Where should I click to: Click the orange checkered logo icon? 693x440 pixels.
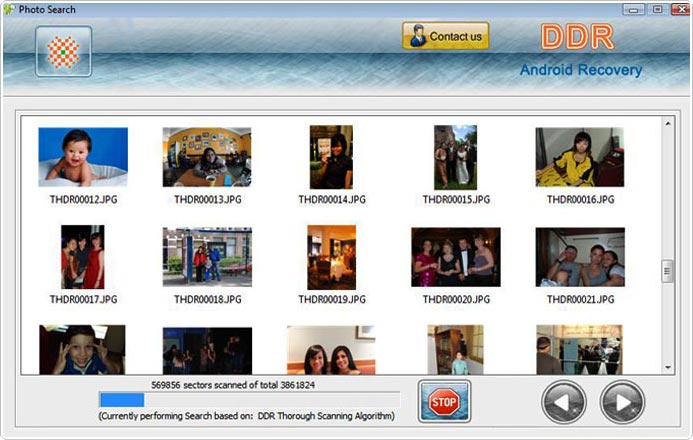click(x=63, y=51)
